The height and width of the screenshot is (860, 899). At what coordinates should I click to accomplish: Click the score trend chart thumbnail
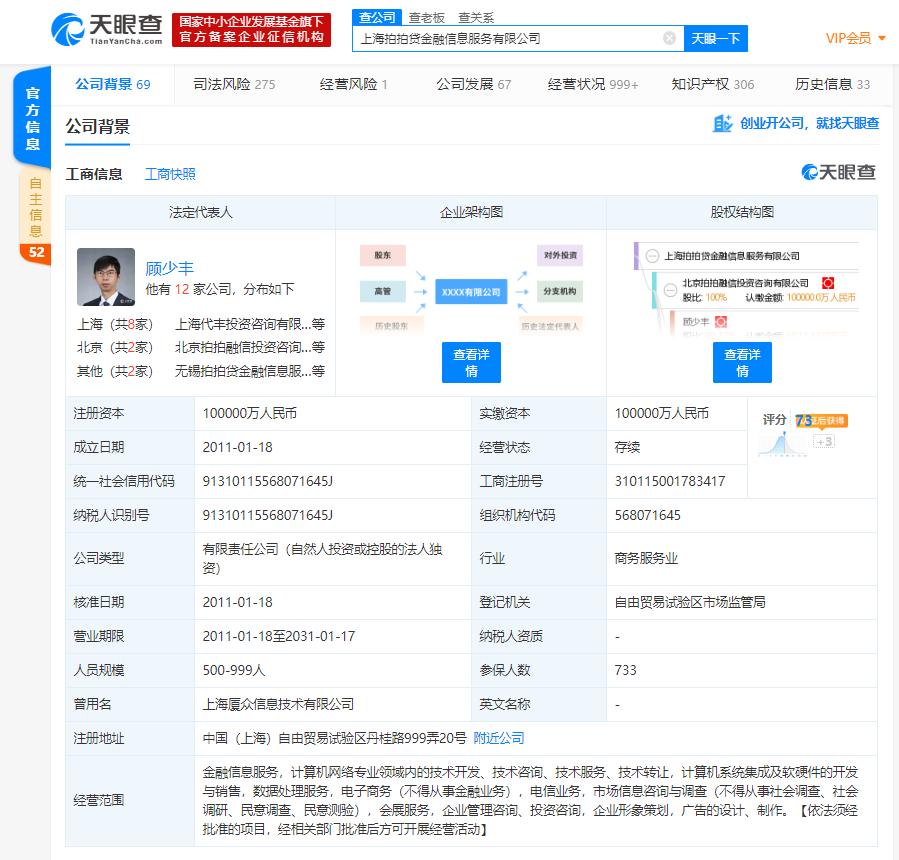[782, 445]
